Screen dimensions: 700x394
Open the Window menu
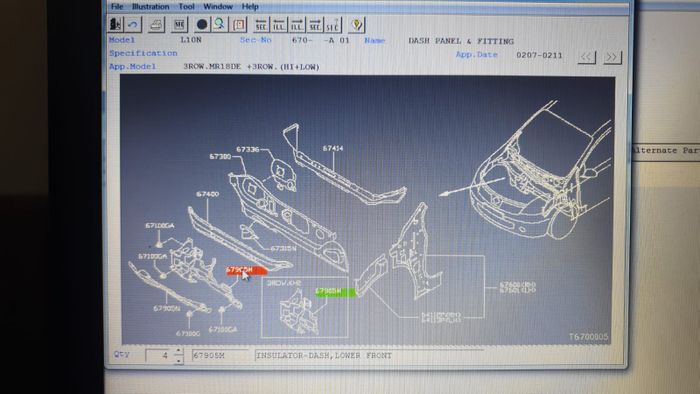(218, 7)
